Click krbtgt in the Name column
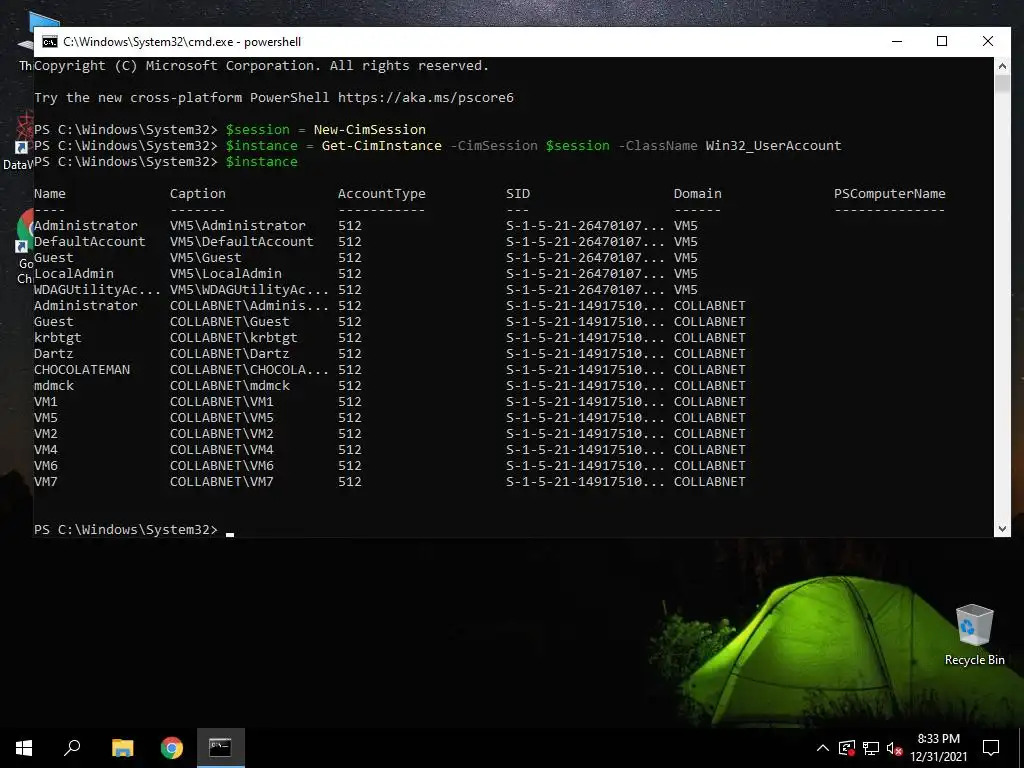Image resolution: width=1024 pixels, height=768 pixels. (57, 338)
